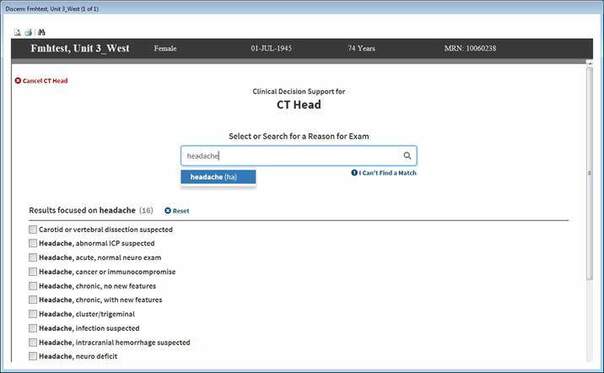Click the 01-JUL-1945 birth date

[x=271, y=48]
